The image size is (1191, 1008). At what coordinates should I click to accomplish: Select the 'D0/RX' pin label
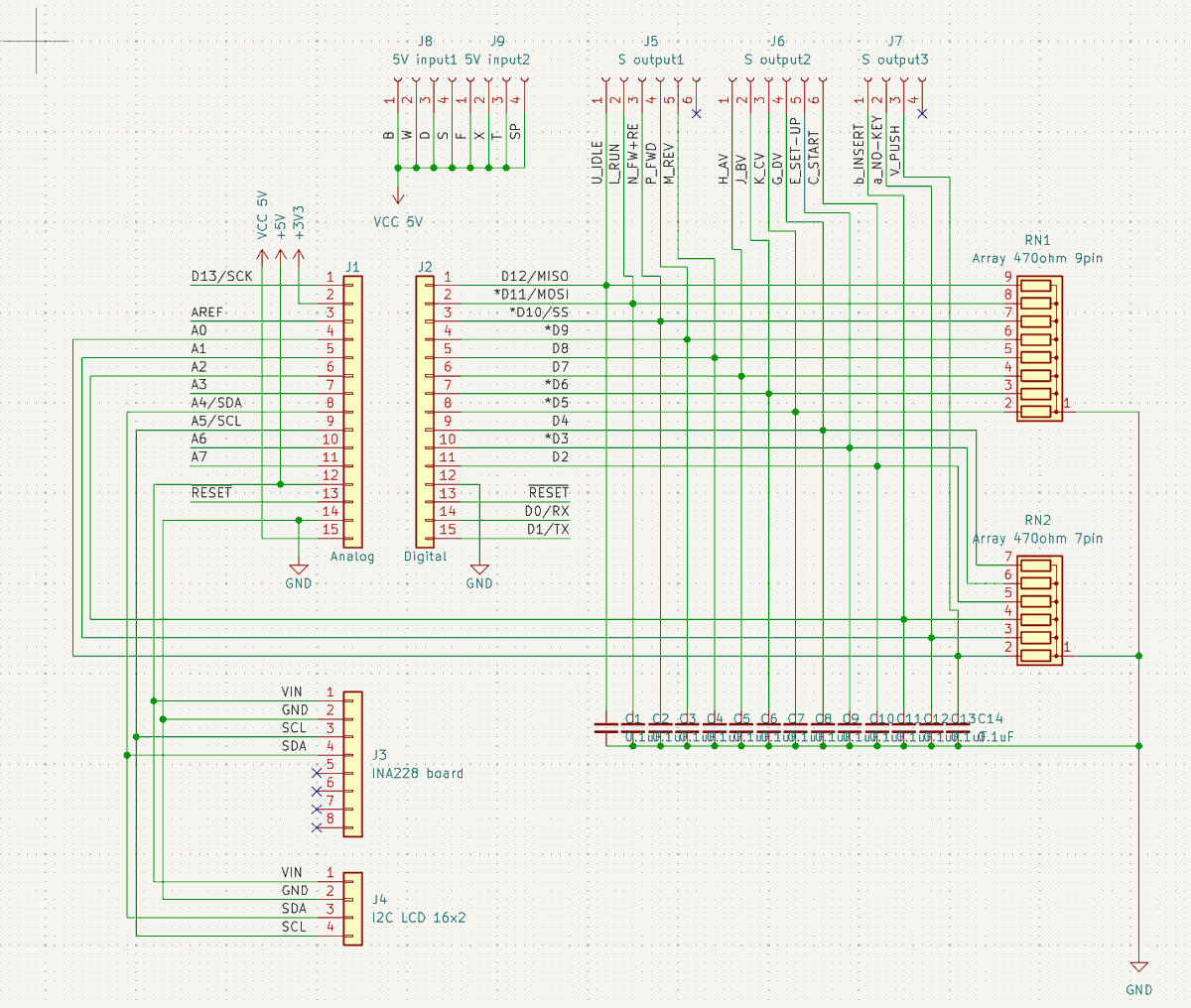click(x=547, y=511)
